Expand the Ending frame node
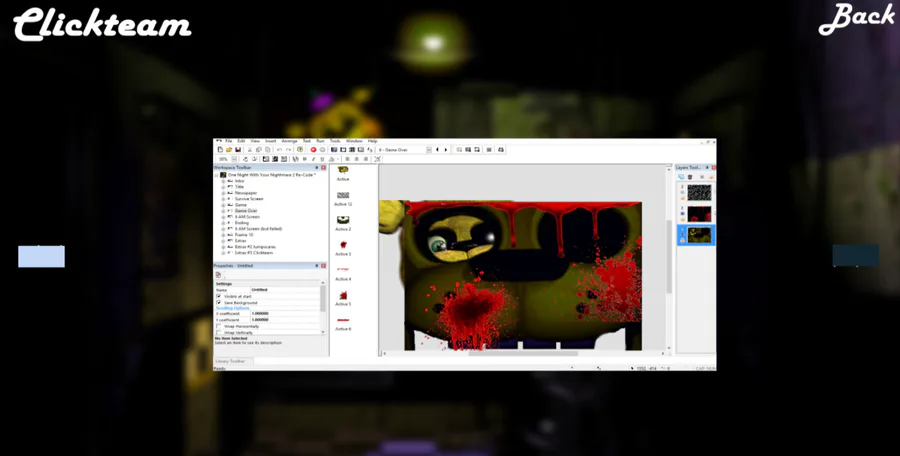The image size is (900, 456). 223,223
